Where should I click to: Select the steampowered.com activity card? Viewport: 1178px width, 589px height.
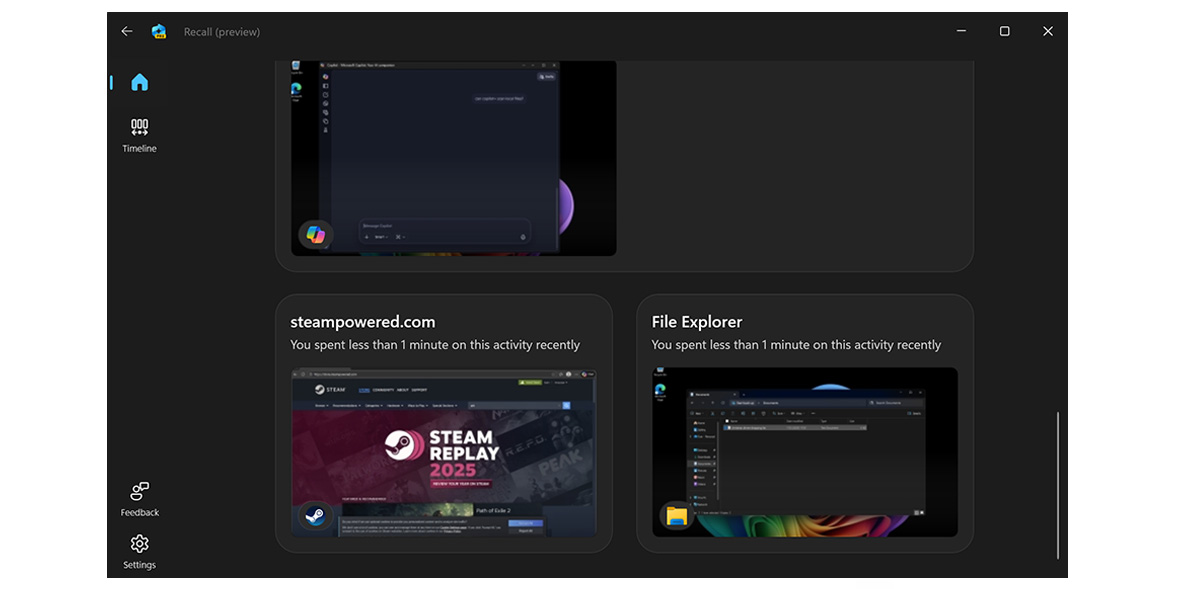point(446,423)
